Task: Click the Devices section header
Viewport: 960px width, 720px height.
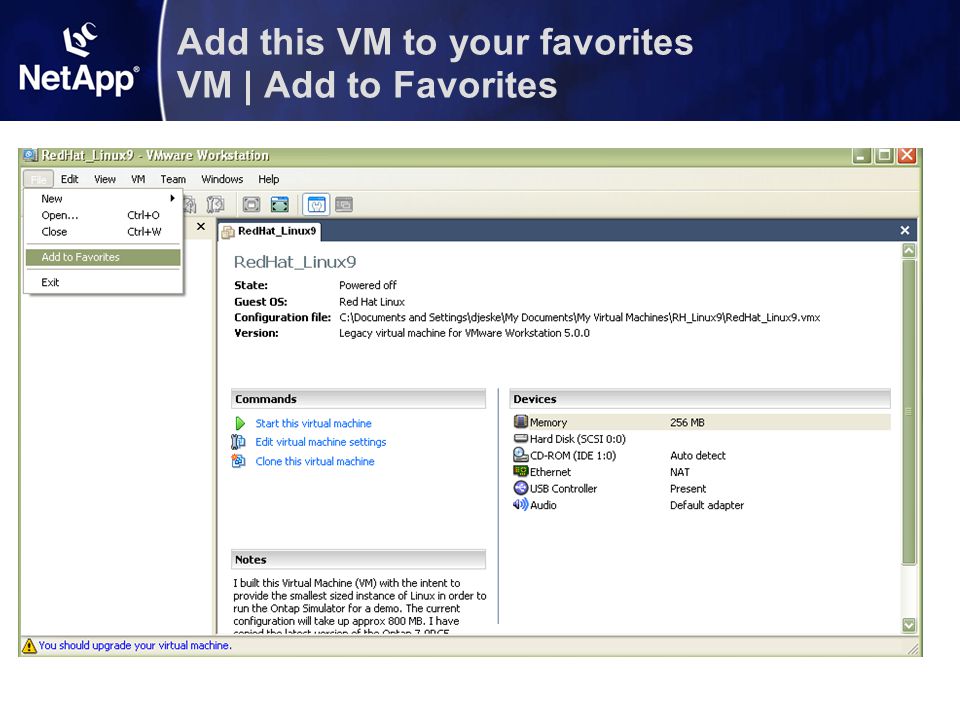Action: (700, 399)
